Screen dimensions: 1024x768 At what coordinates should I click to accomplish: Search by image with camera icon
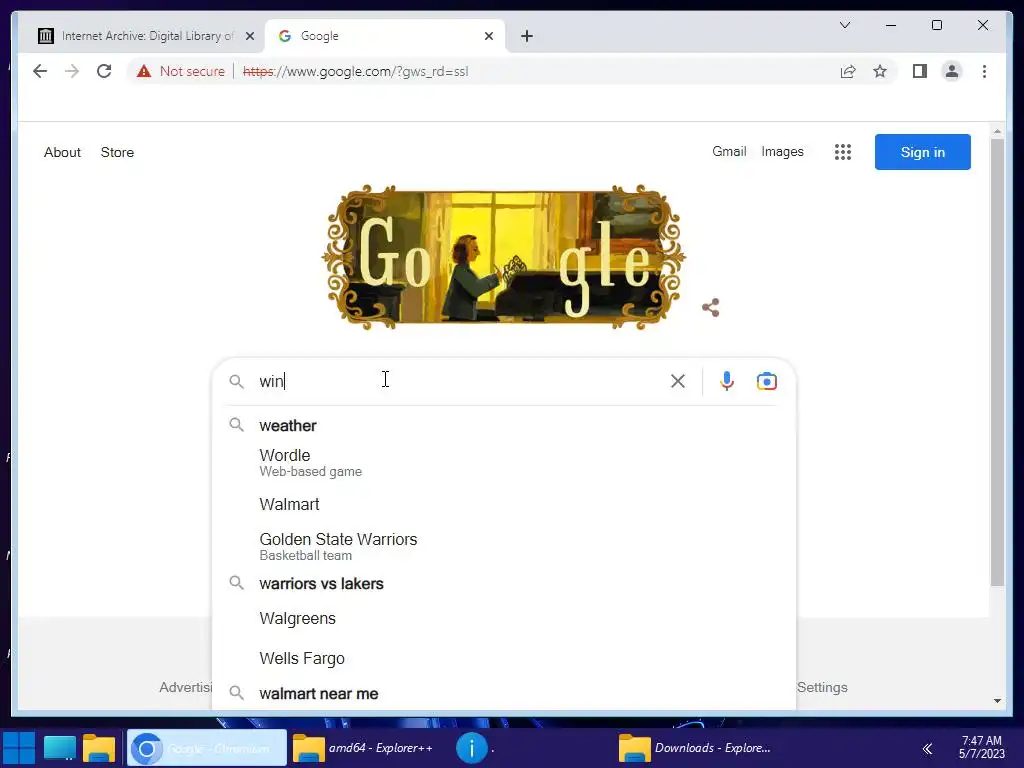click(766, 381)
